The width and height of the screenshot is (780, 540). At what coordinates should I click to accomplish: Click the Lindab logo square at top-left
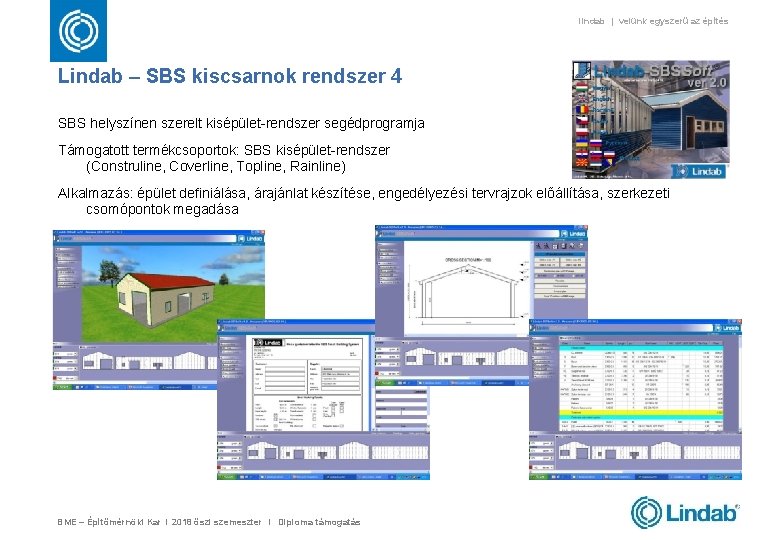coord(78,31)
